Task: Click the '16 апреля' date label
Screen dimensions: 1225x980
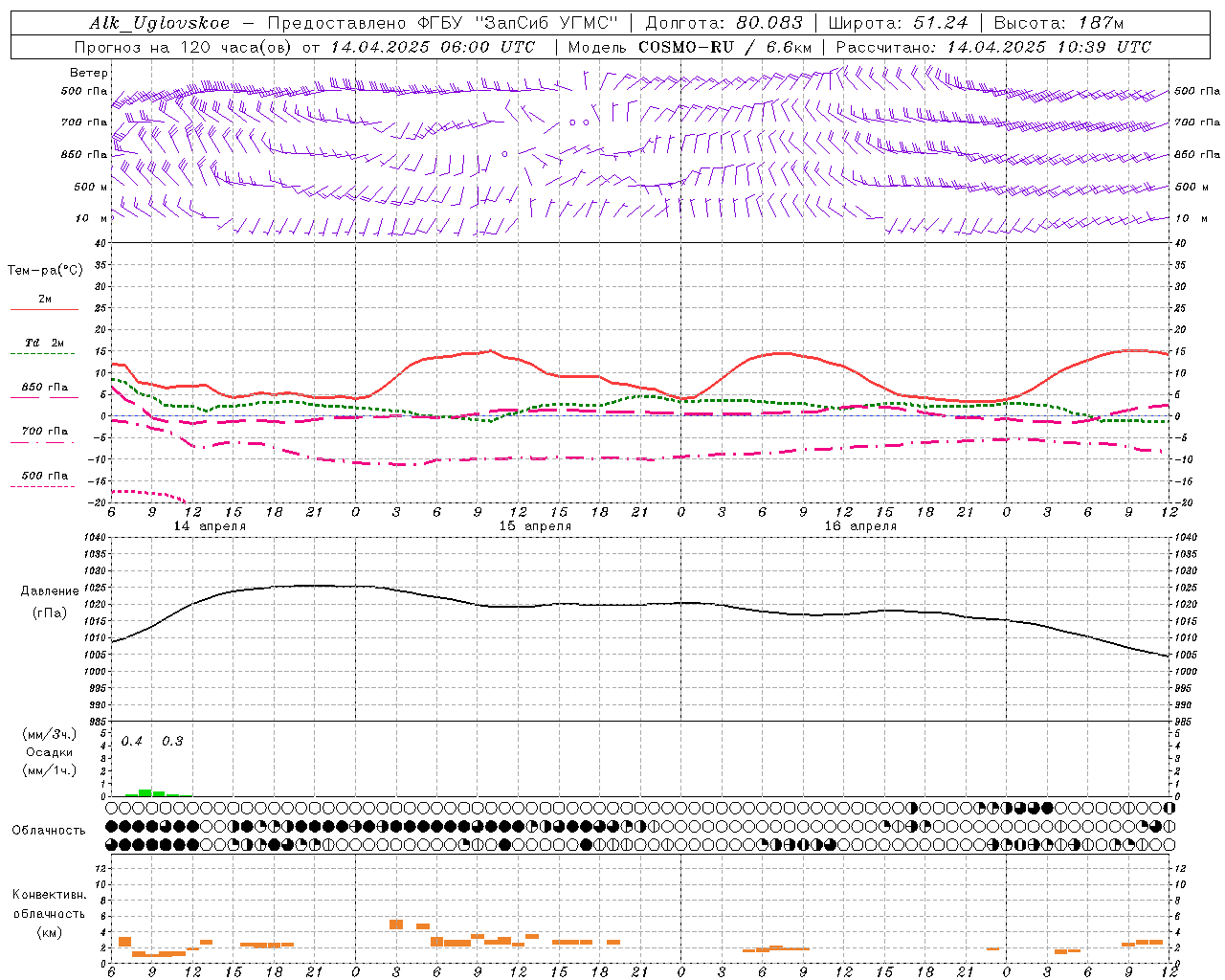Action: [x=860, y=526]
